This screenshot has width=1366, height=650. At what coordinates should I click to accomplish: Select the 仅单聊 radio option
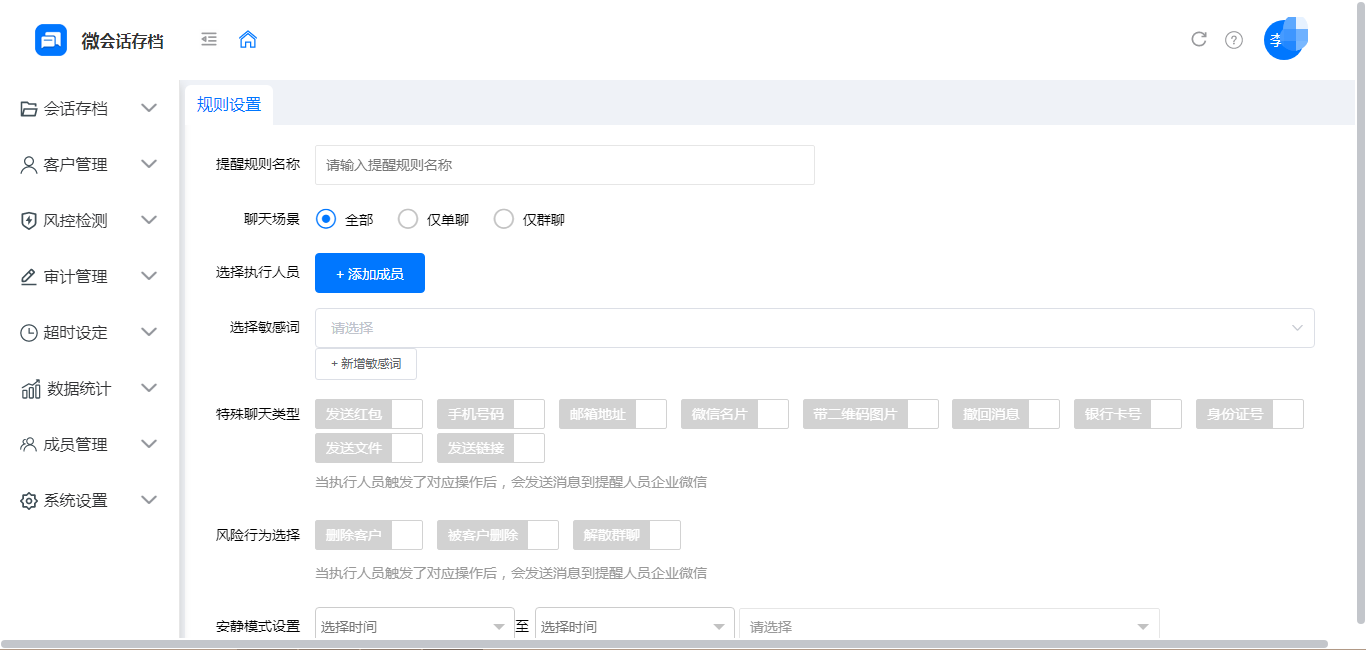point(408,218)
